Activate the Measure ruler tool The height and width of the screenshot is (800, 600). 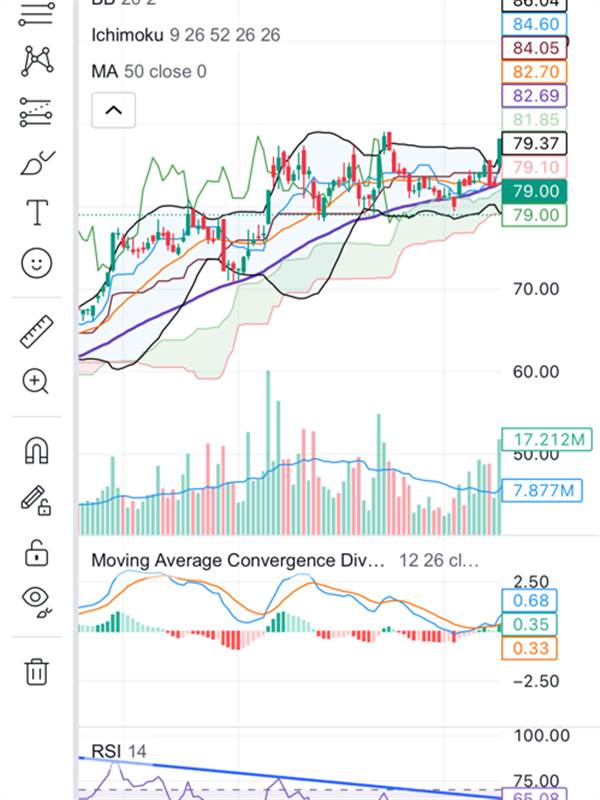tap(37, 332)
